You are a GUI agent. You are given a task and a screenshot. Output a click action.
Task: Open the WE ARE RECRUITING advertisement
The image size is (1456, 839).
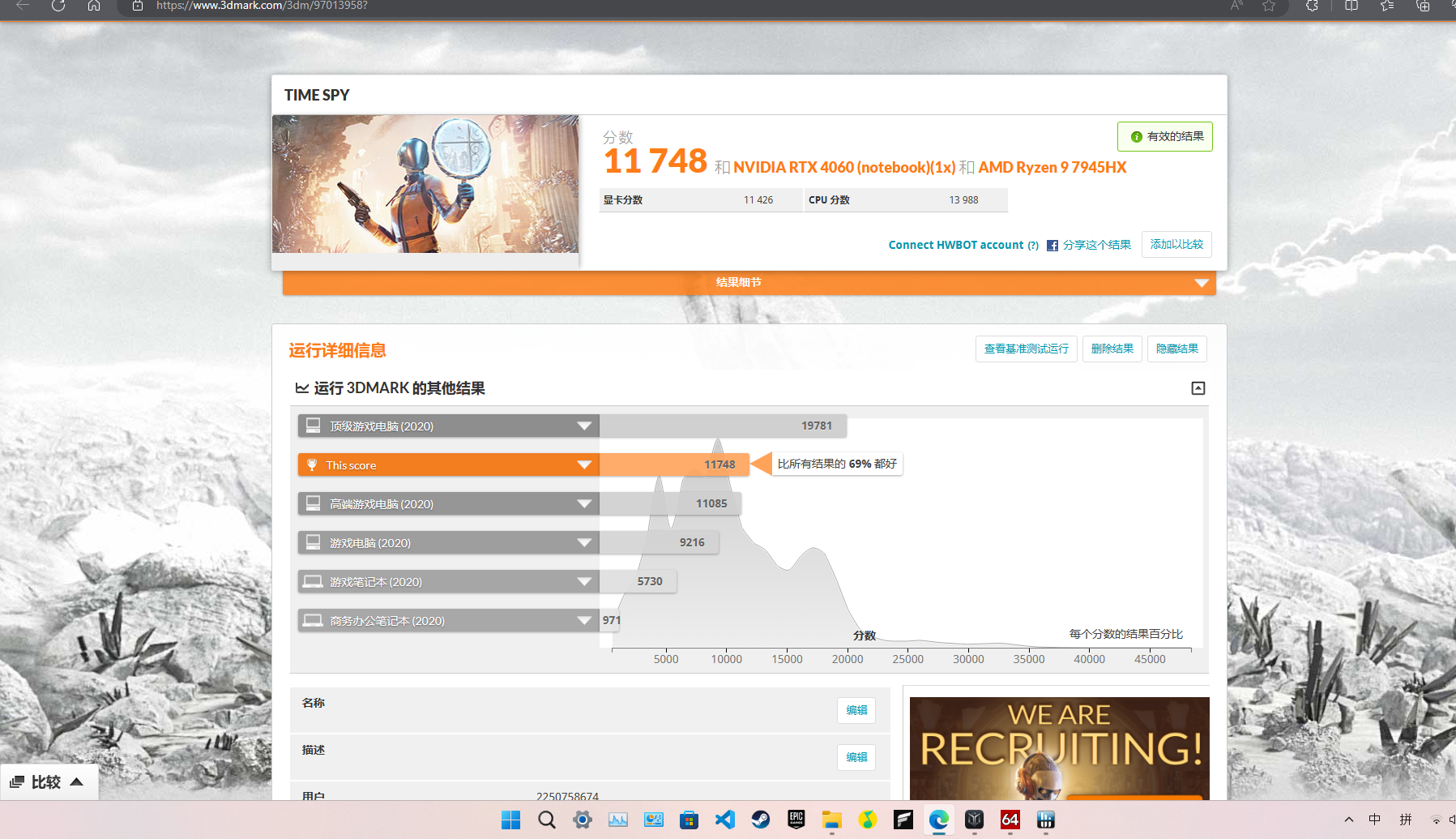tap(1059, 748)
